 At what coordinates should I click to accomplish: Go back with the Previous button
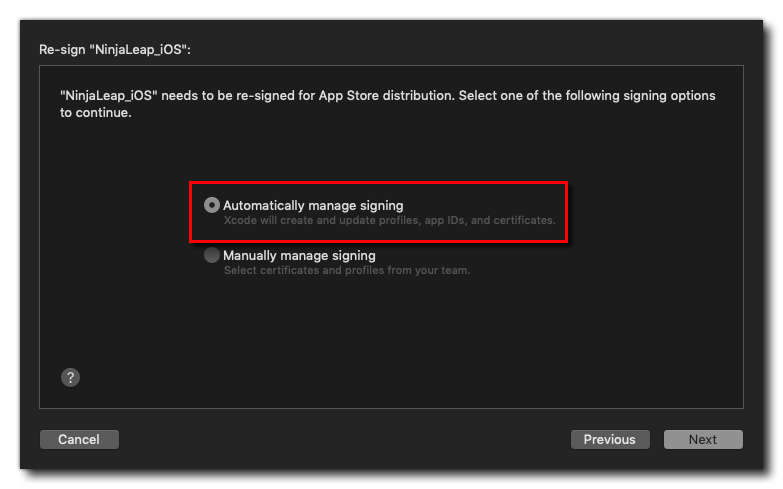pyautogui.click(x=609, y=439)
